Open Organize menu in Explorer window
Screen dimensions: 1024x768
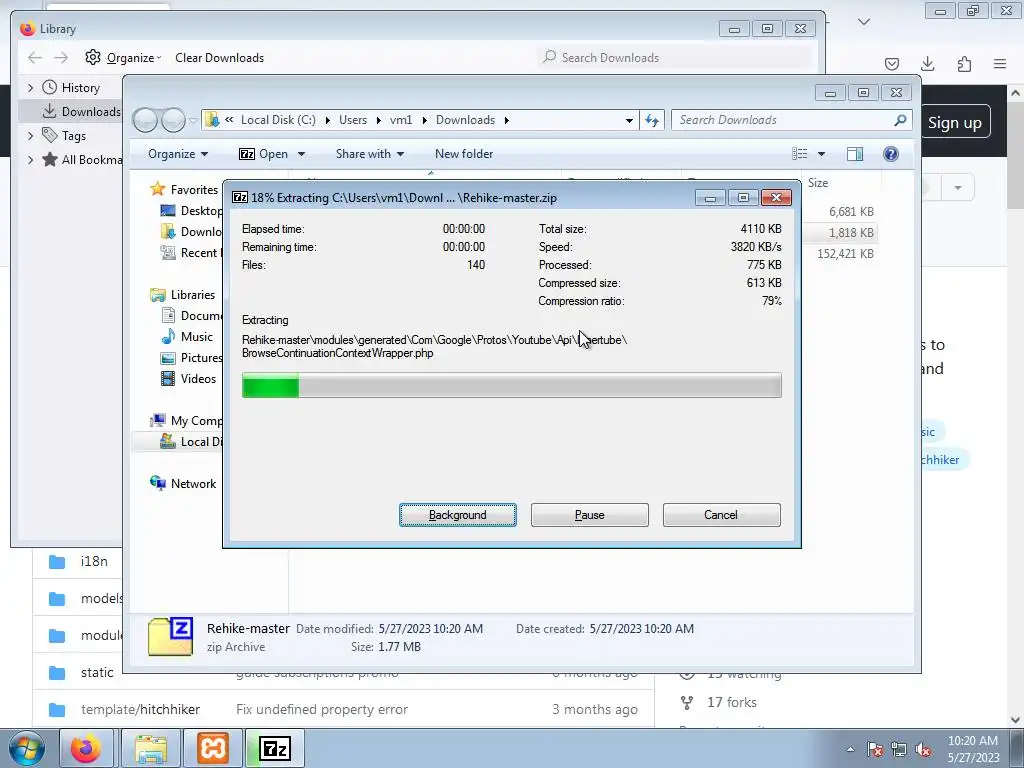coord(178,154)
